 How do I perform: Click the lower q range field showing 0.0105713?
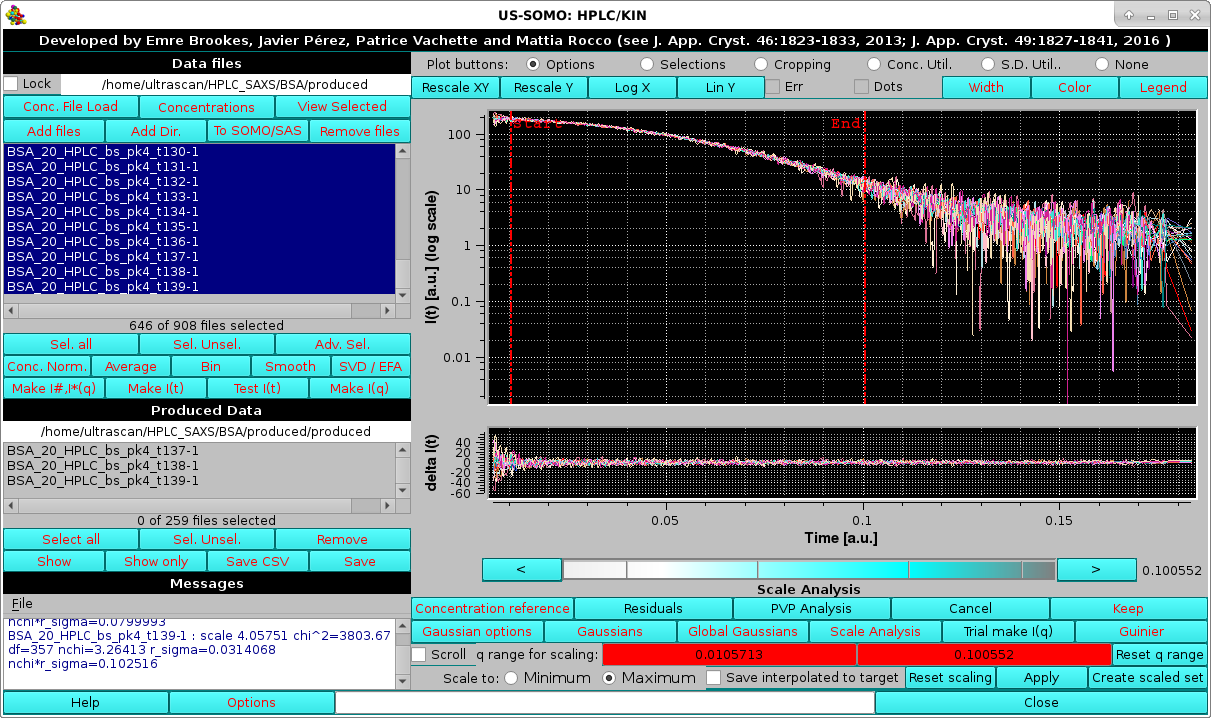[731, 654]
